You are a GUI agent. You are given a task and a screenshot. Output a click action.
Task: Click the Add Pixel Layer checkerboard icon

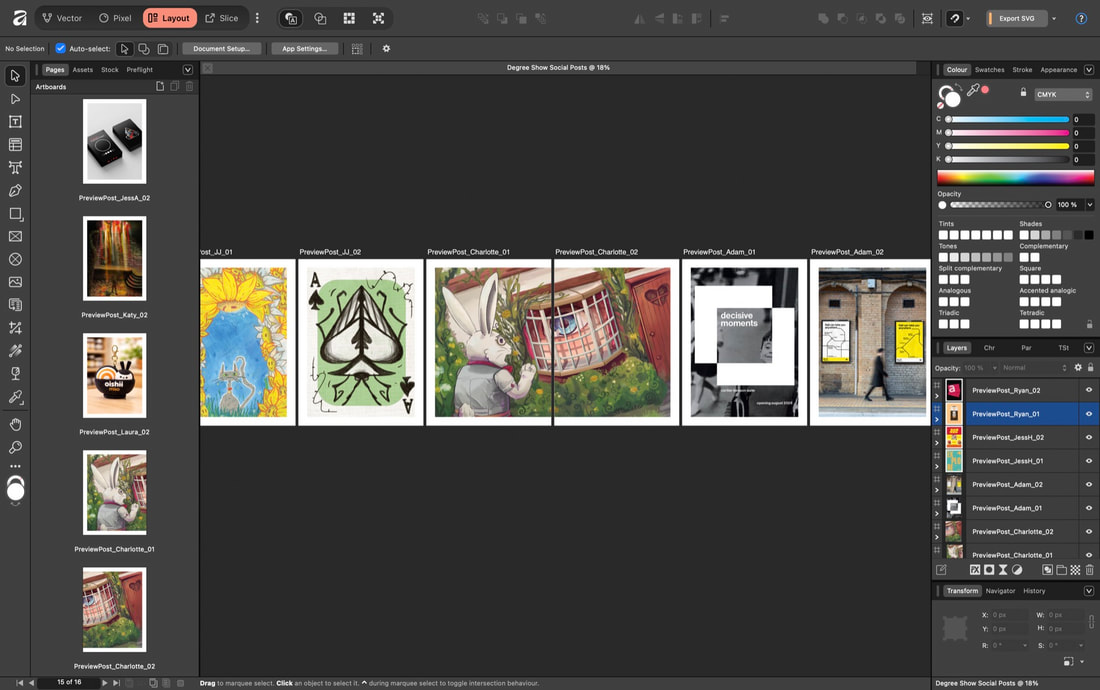(x=1075, y=570)
